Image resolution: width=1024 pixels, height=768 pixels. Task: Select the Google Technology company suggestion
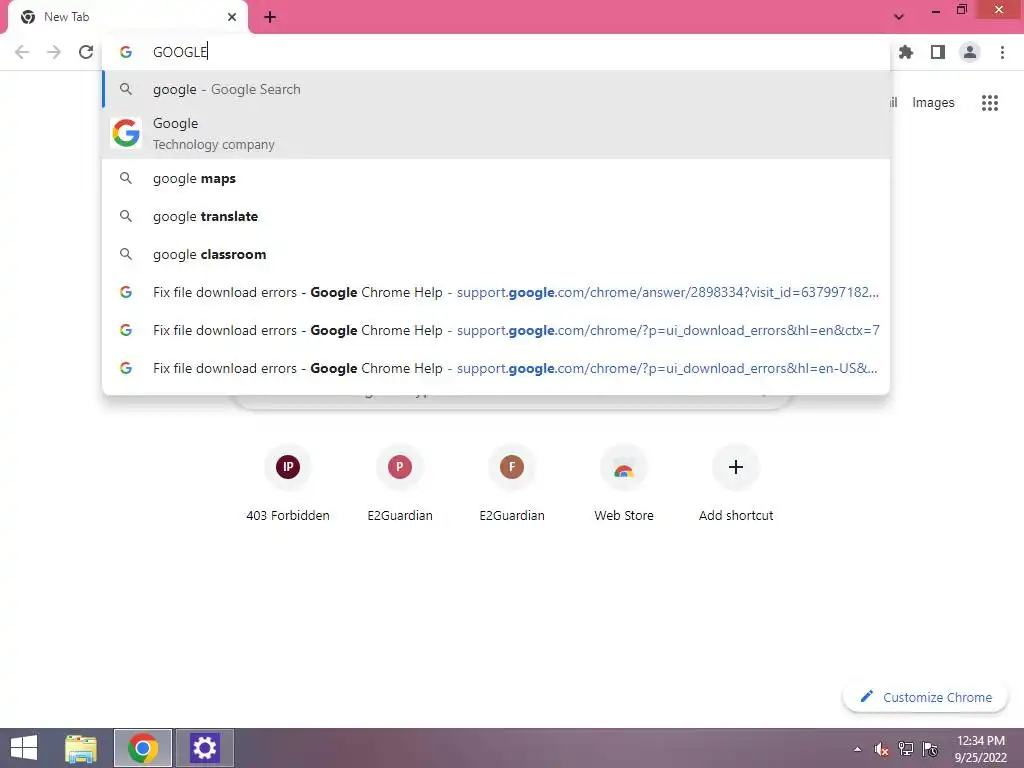(496, 133)
